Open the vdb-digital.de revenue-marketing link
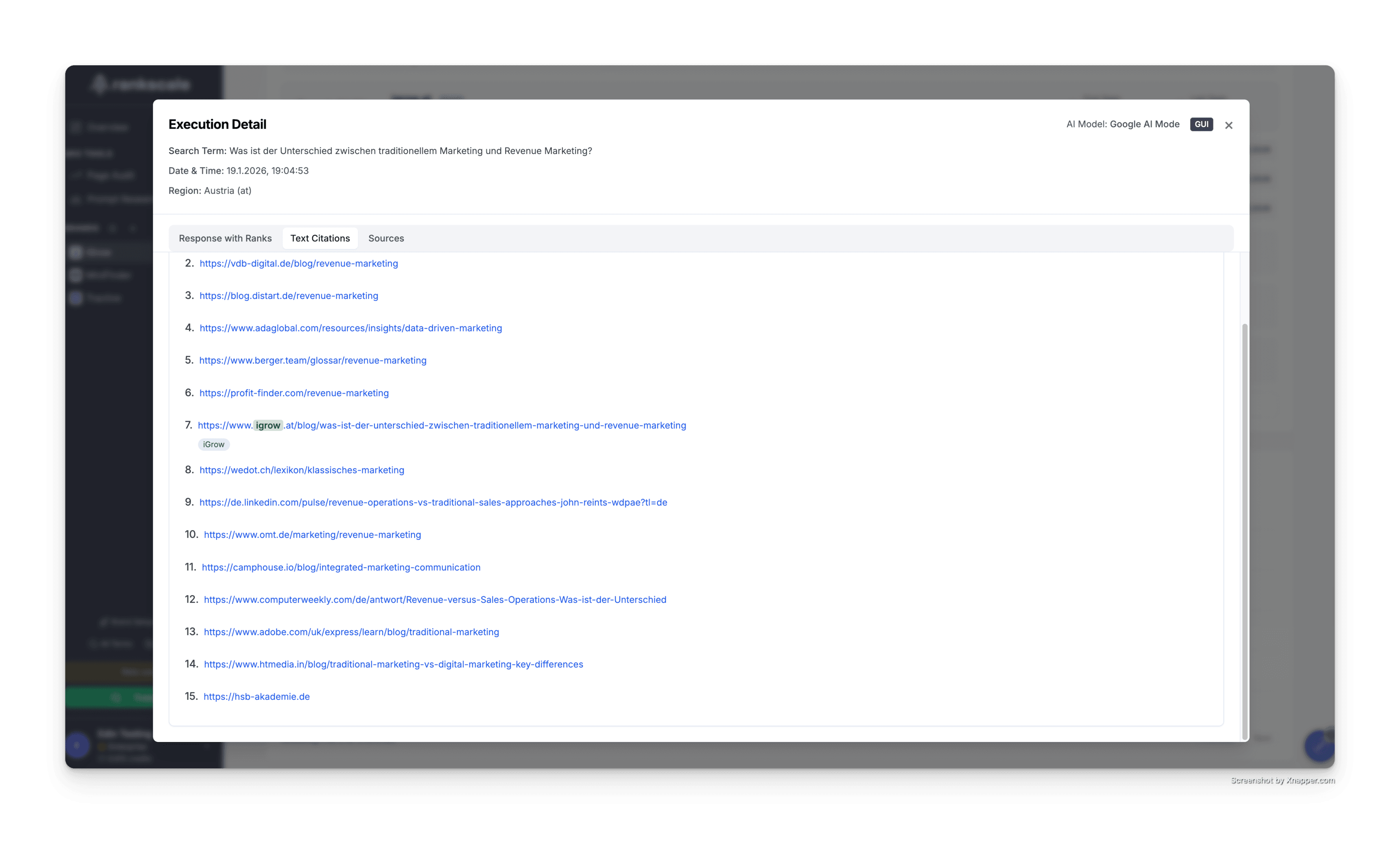The width and height of the screenshot is (1400, 850). pyautogui.click(x=298, y=263)
